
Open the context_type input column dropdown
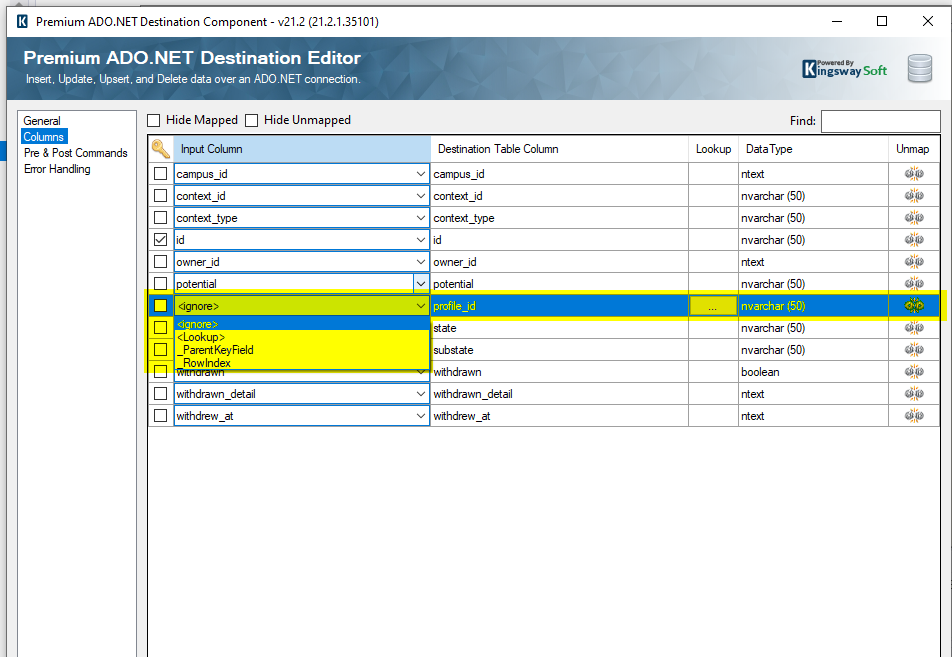coord(421,217)
